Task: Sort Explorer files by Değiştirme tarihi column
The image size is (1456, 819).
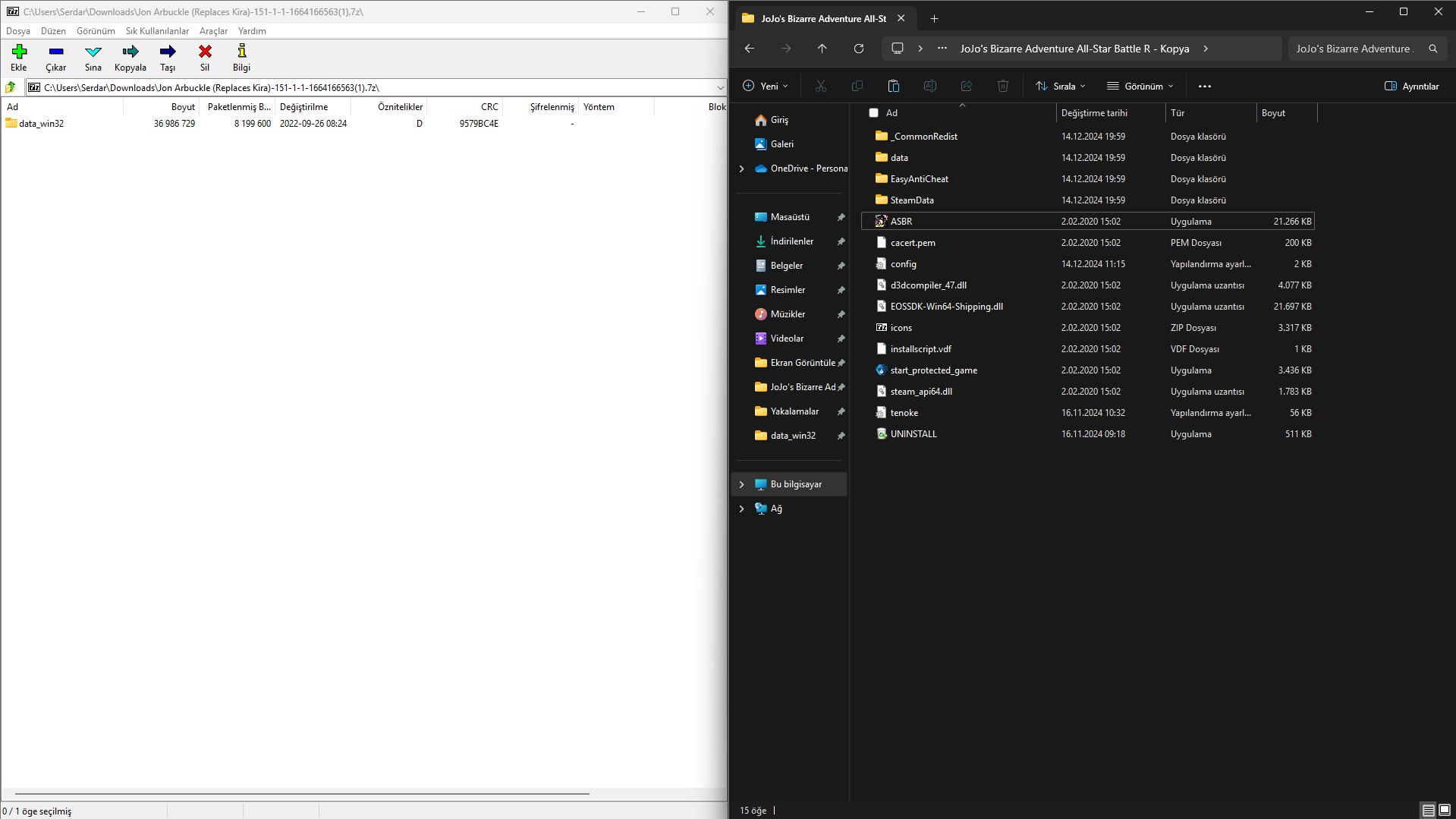Action: coord(1111,113)
